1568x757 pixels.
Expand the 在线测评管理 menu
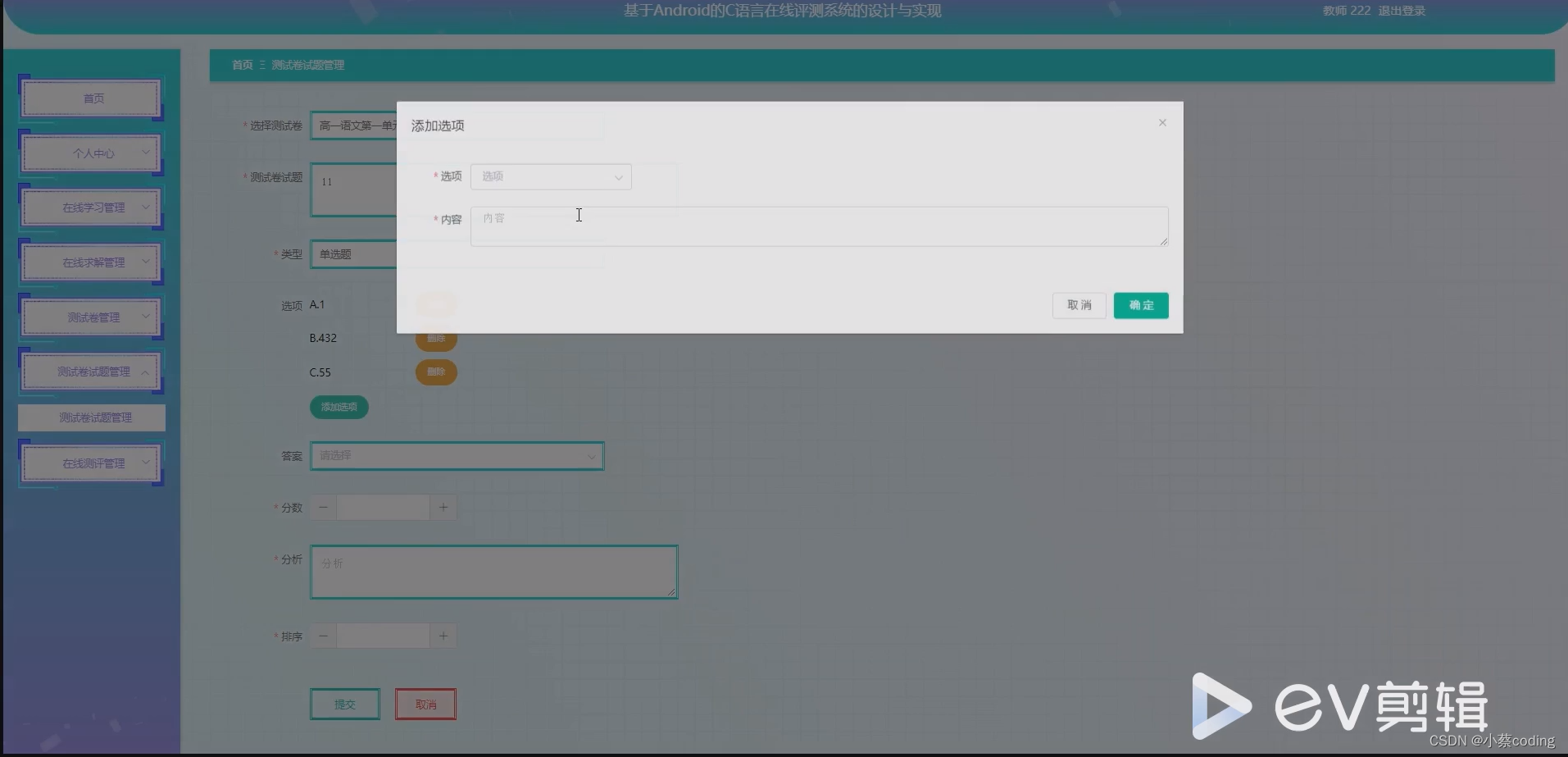click(x=91, y=463)
